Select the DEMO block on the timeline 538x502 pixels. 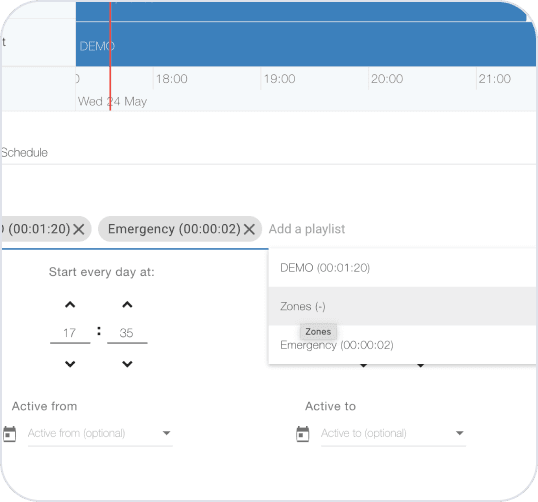coord(306,44)
